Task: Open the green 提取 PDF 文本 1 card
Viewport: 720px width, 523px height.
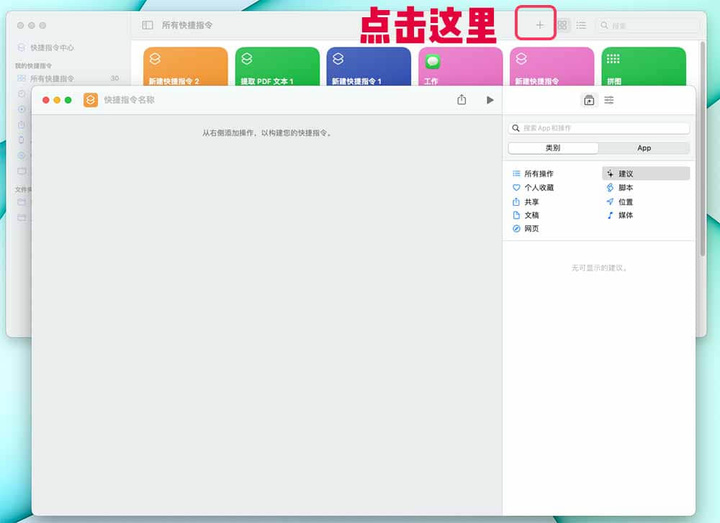Action: [277, 67]
